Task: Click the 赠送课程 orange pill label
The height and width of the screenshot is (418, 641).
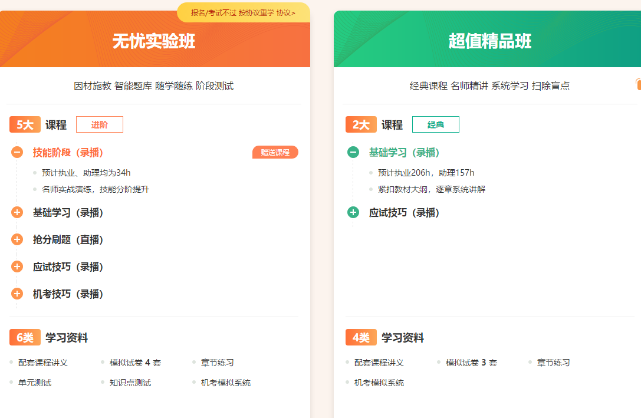Action: click(x=274, y=152)
